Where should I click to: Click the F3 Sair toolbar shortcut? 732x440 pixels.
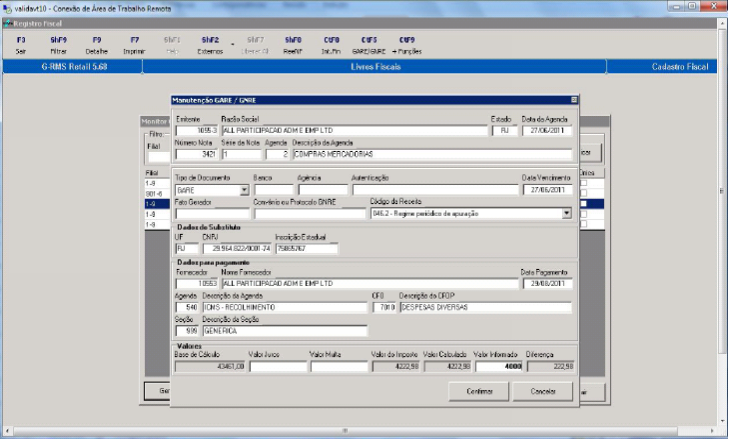point(22,44)
